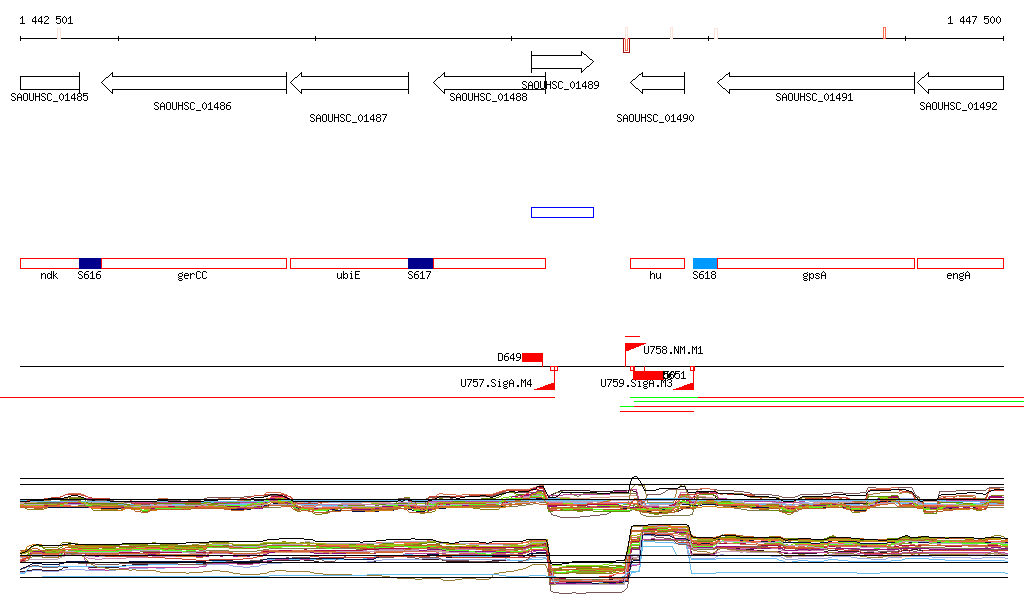
Task: Click the ndk gene name label
Action: click(49, 275)
